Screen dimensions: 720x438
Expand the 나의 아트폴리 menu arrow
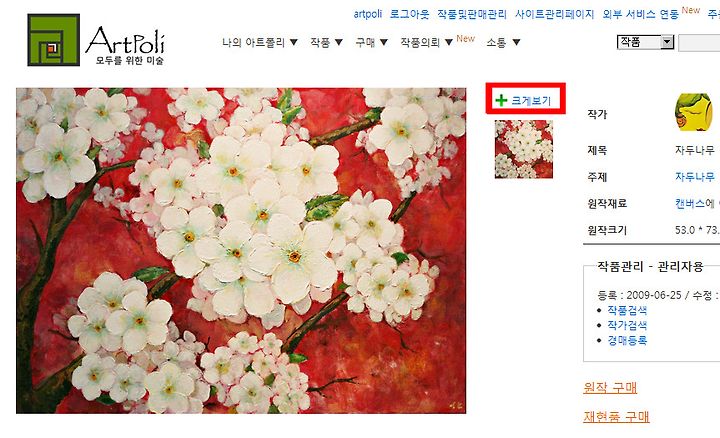(x=294, y=43)
